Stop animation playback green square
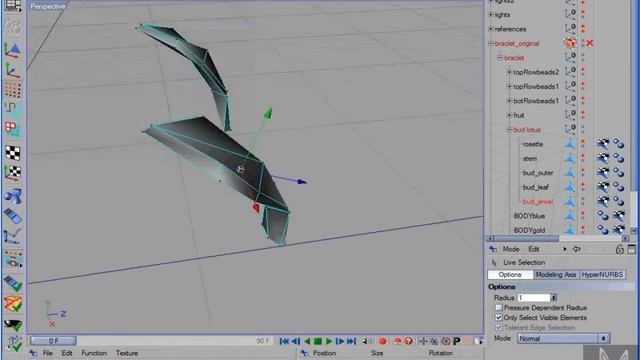The width and height of the screenshot is (640, 360). pyautogui.click(x=318, y=341)
